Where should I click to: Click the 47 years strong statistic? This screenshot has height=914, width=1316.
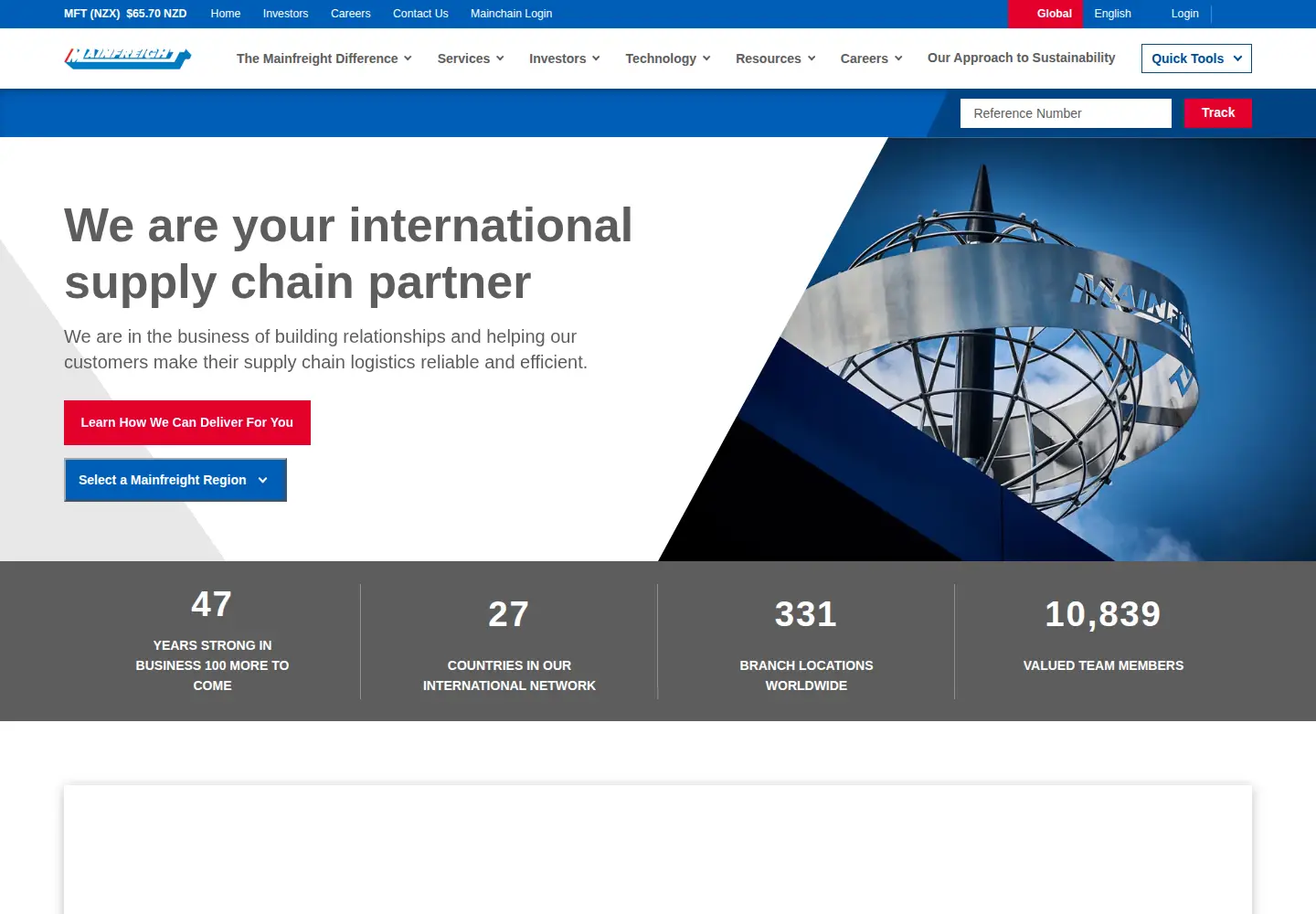[212, 642]
